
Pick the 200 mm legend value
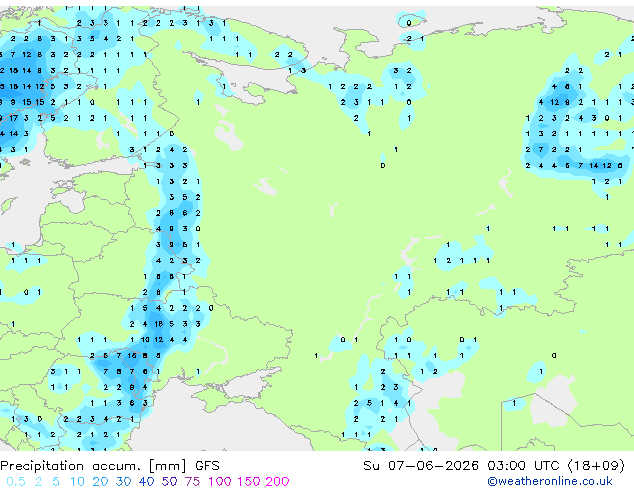tap(277, 482)
